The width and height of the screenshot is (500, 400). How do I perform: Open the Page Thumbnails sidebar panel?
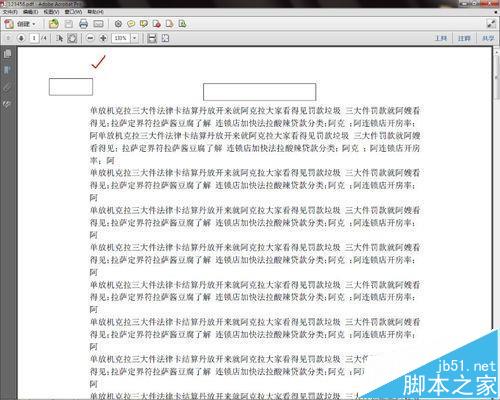pos(7,54)
